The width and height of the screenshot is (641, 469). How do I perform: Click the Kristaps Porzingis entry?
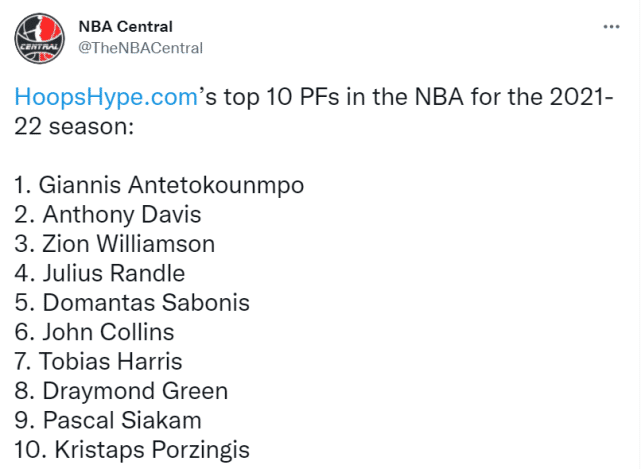coord(132,450)
